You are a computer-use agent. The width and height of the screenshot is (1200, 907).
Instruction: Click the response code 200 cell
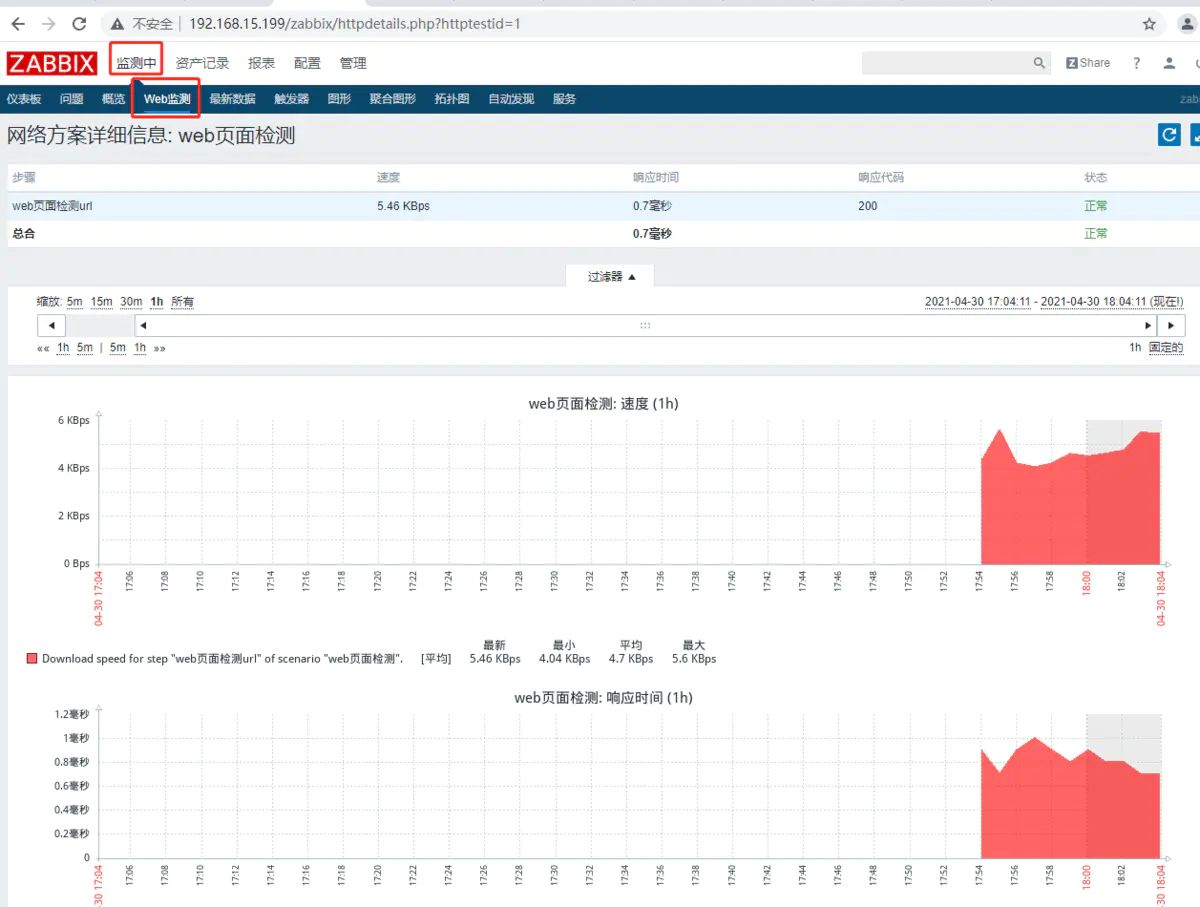(x=867, y=206)
